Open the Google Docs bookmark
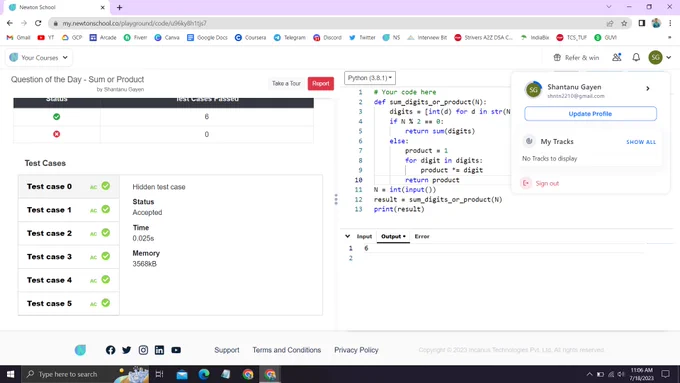The image size is (680, 383). tap(207, 37)
